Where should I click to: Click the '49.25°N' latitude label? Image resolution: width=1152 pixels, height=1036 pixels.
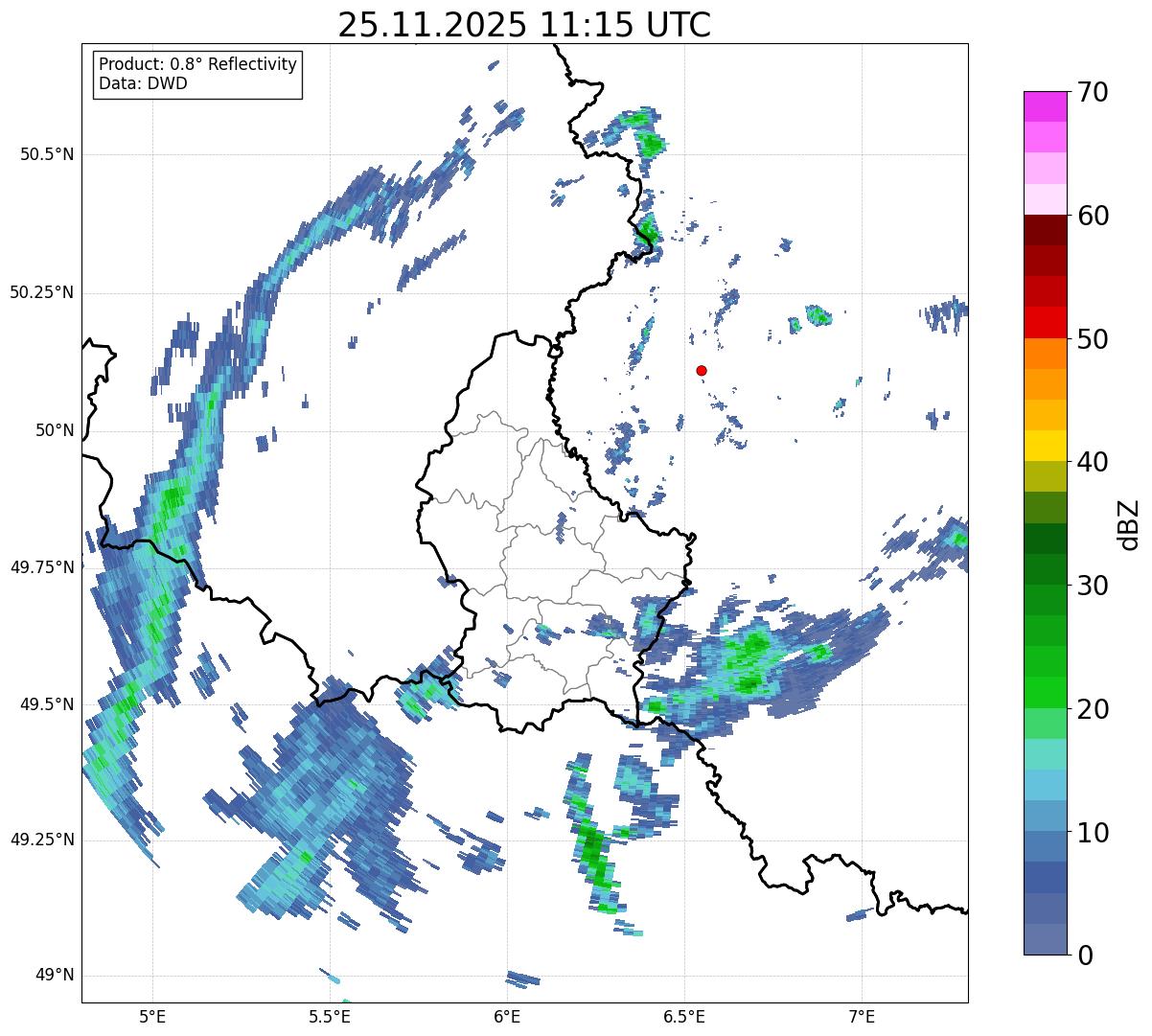41,840
